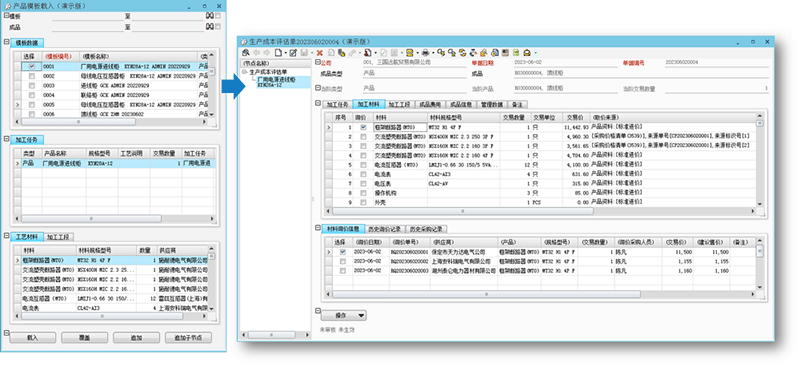
Task: Collapse the 公司 header section
Action: click(318, 62)
